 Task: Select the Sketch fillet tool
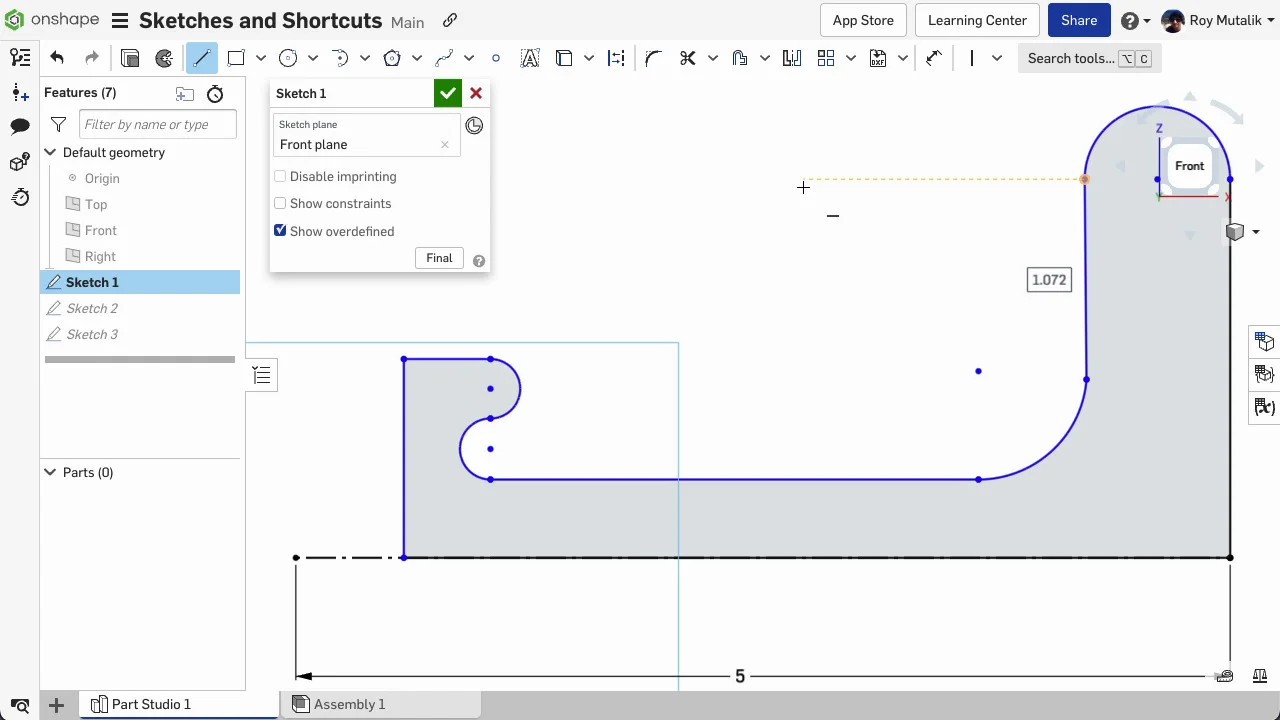(x=653, y=58)
